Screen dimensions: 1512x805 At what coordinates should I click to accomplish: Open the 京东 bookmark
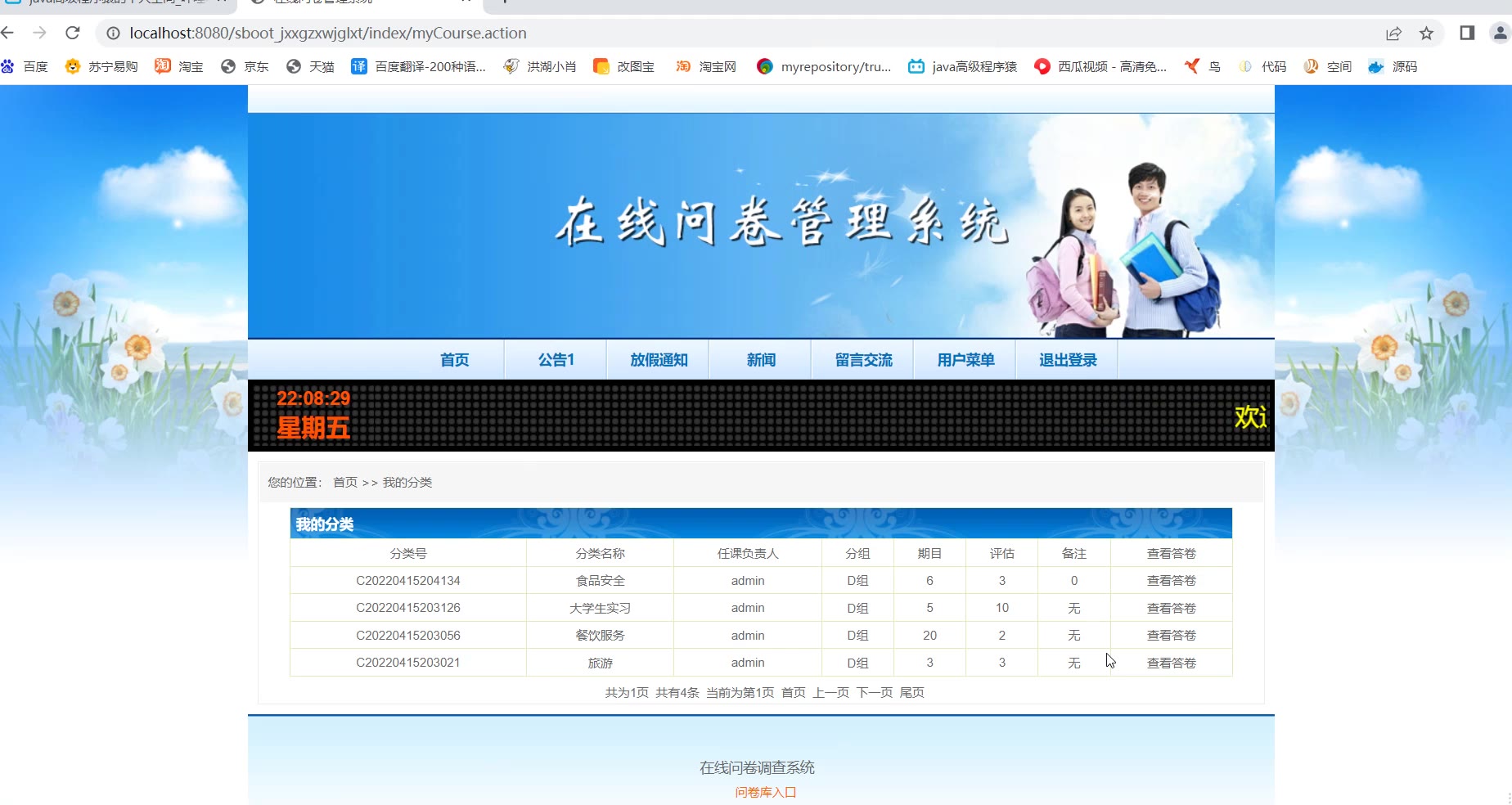[245, 66]
